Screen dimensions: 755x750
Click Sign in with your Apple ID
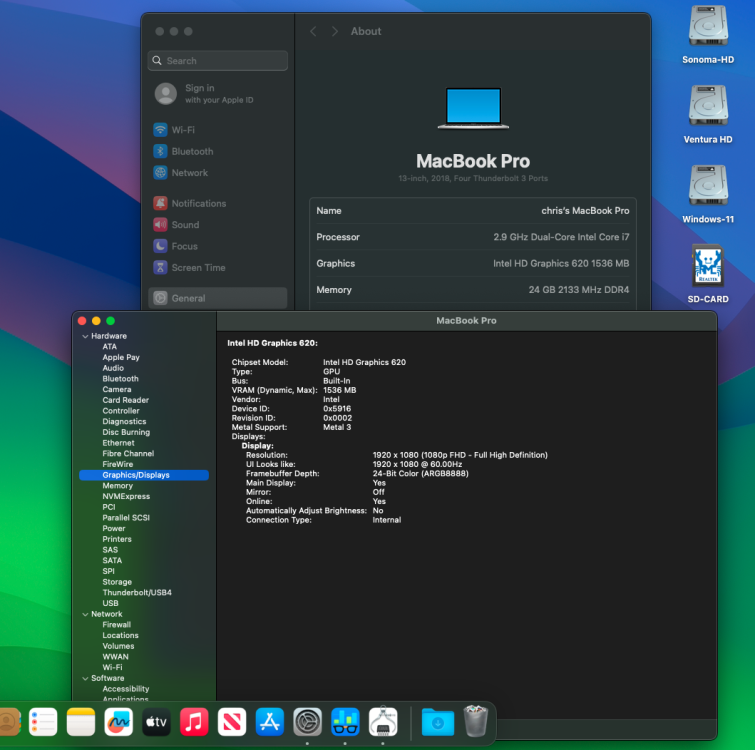(219, 93)
